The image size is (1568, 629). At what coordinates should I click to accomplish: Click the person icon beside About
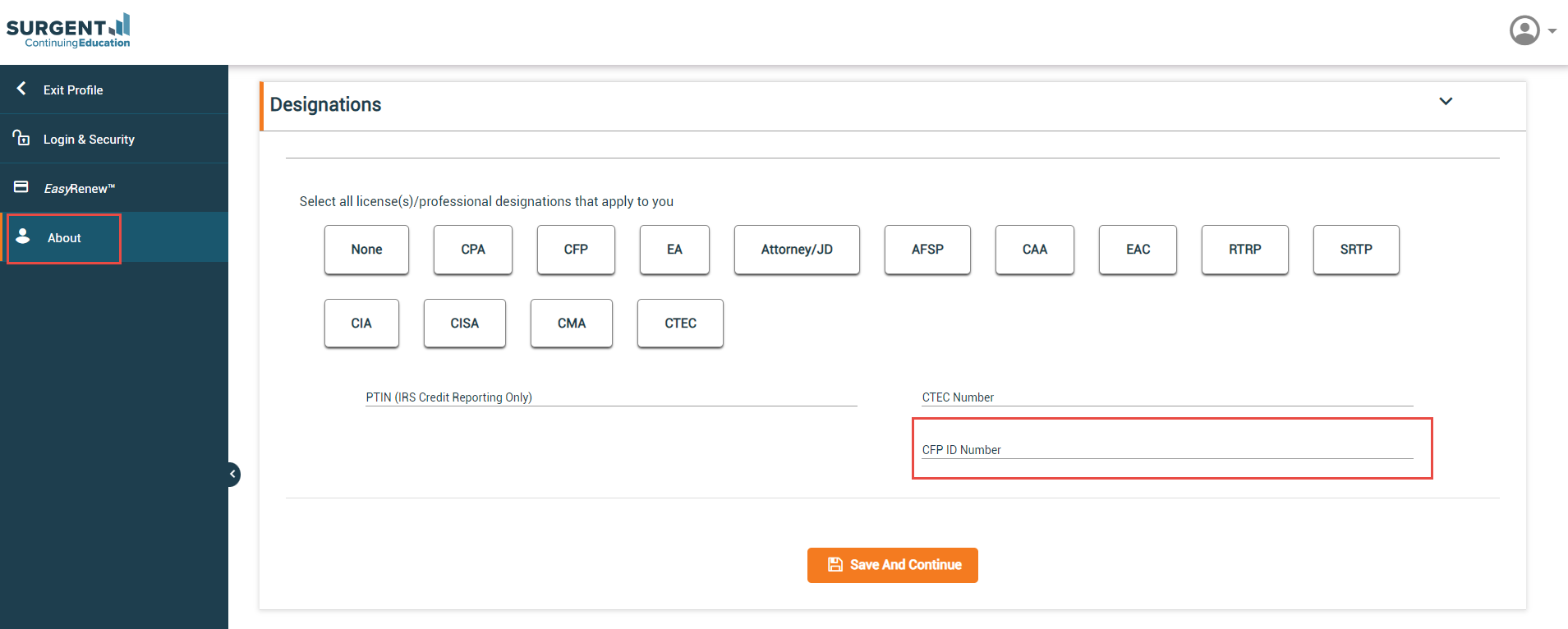23,236
